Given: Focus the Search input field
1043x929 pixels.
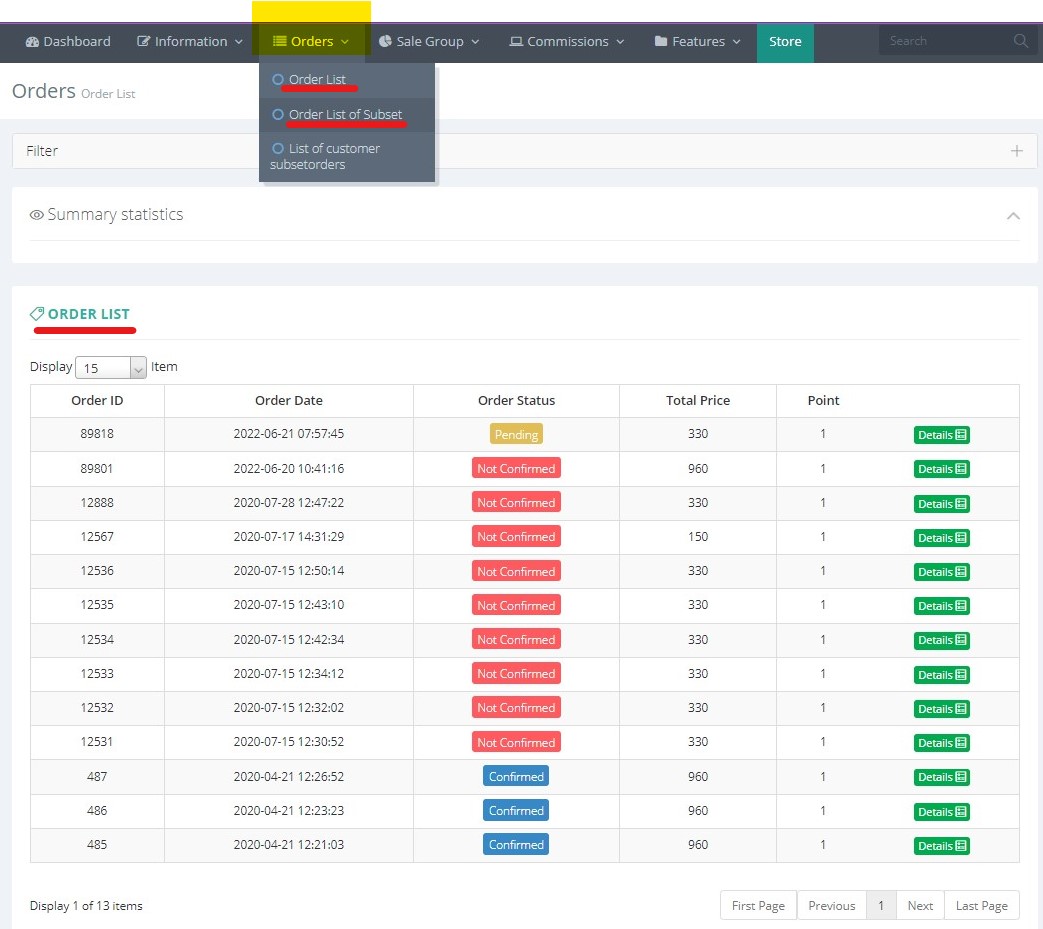Looking at the screenshot, I should pyautogui.click(x=948, y=41).
